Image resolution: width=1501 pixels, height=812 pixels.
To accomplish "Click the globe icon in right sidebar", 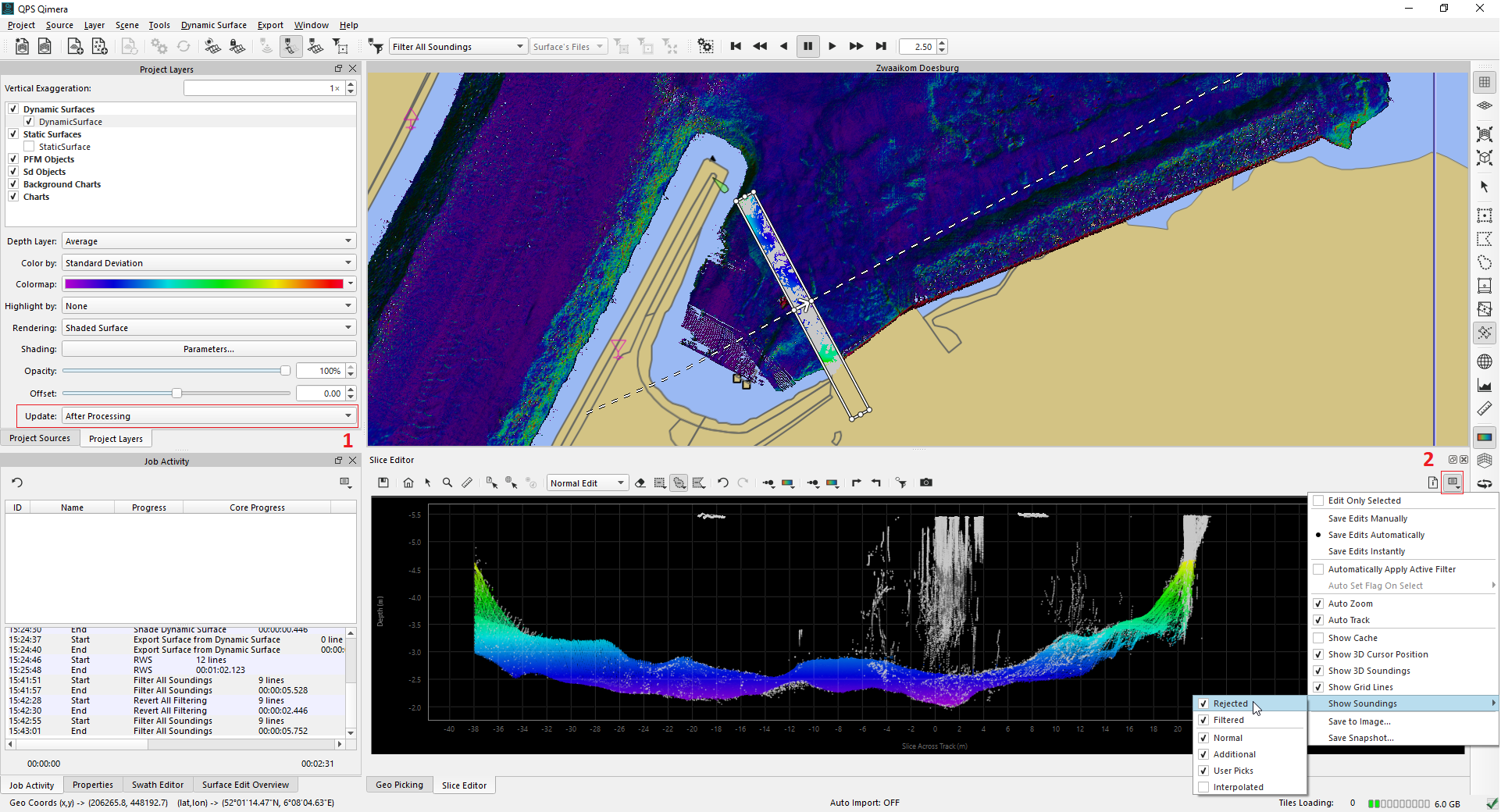I will (1485, 361).
